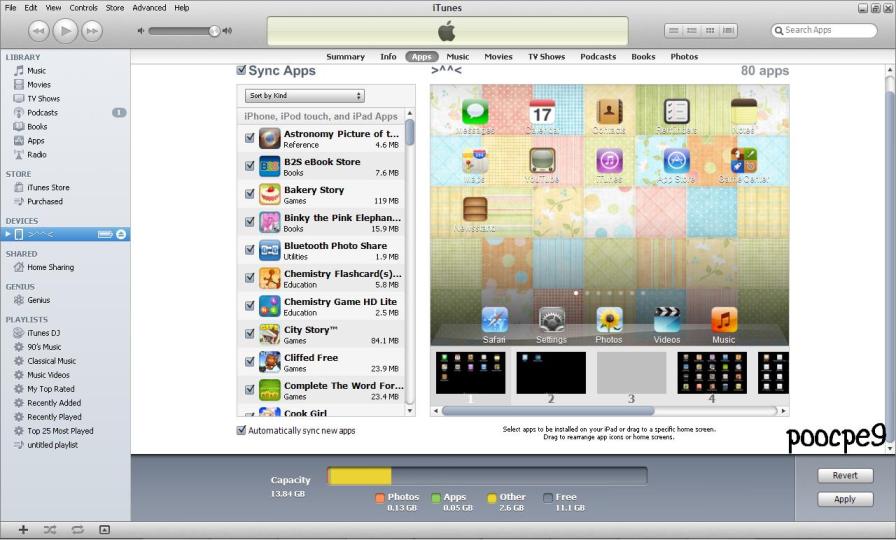Screen dimensions: 896x540
Task: Click the Play button
Action: click(65, 31)
